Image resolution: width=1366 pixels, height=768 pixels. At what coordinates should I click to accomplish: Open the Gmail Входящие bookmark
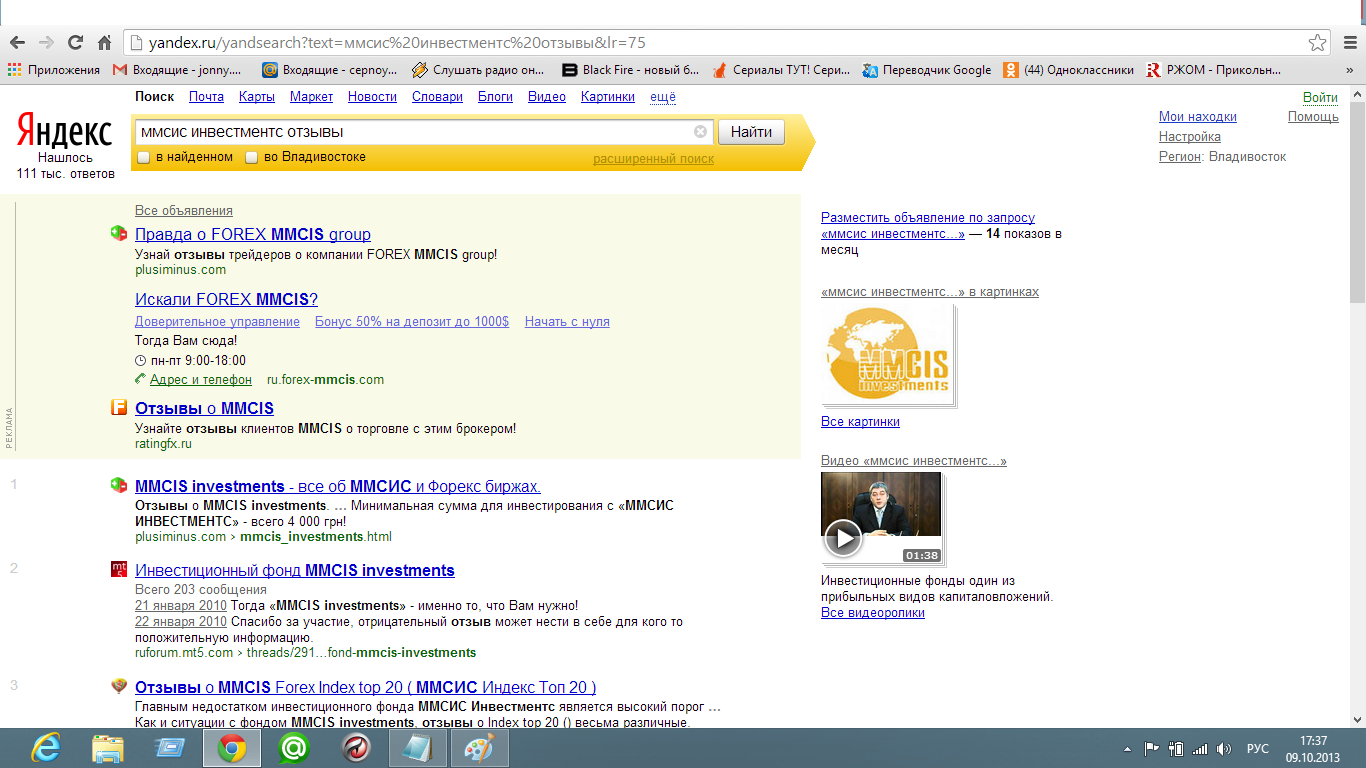177,70
